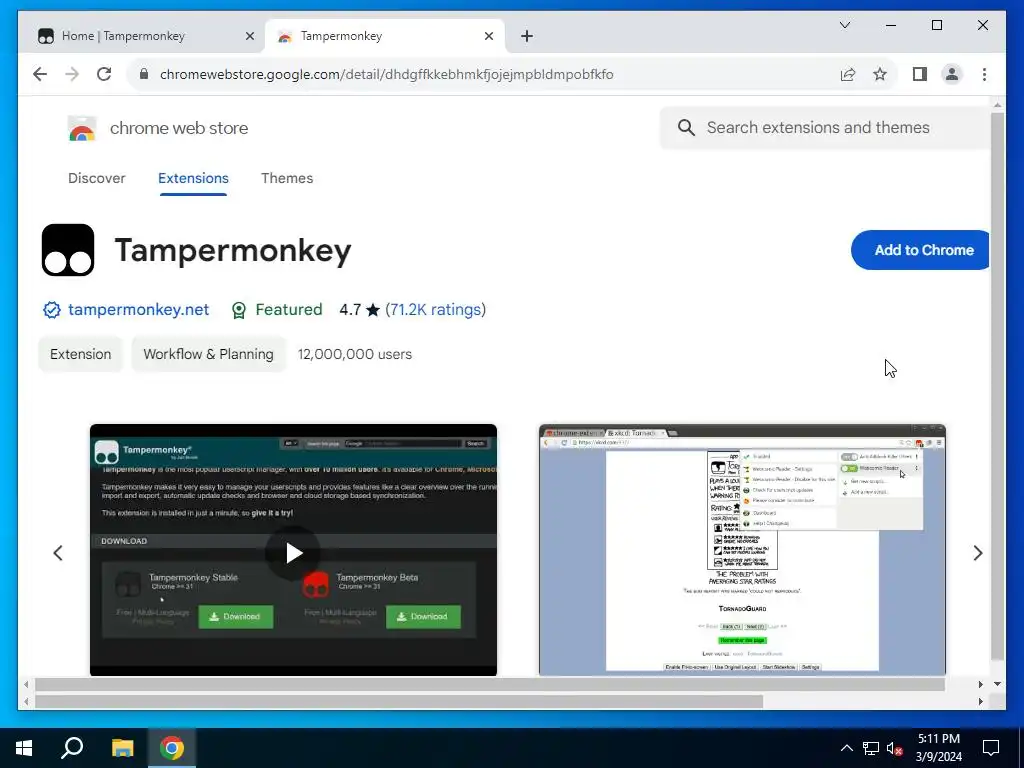This screenshot has height=768, width=1024.
Task: Open the clock showing 5:11 PM
Action: (x=938, y=748)
